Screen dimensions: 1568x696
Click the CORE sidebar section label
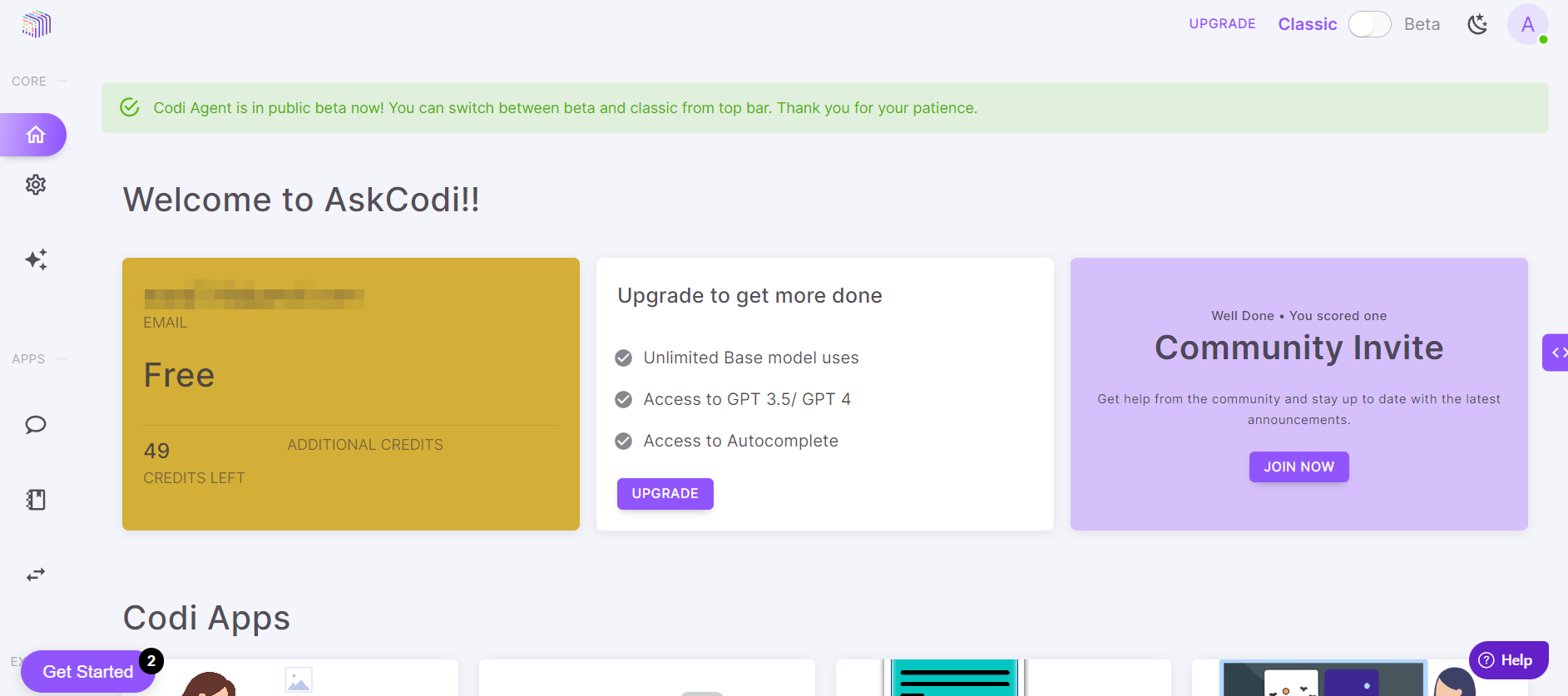29,81
